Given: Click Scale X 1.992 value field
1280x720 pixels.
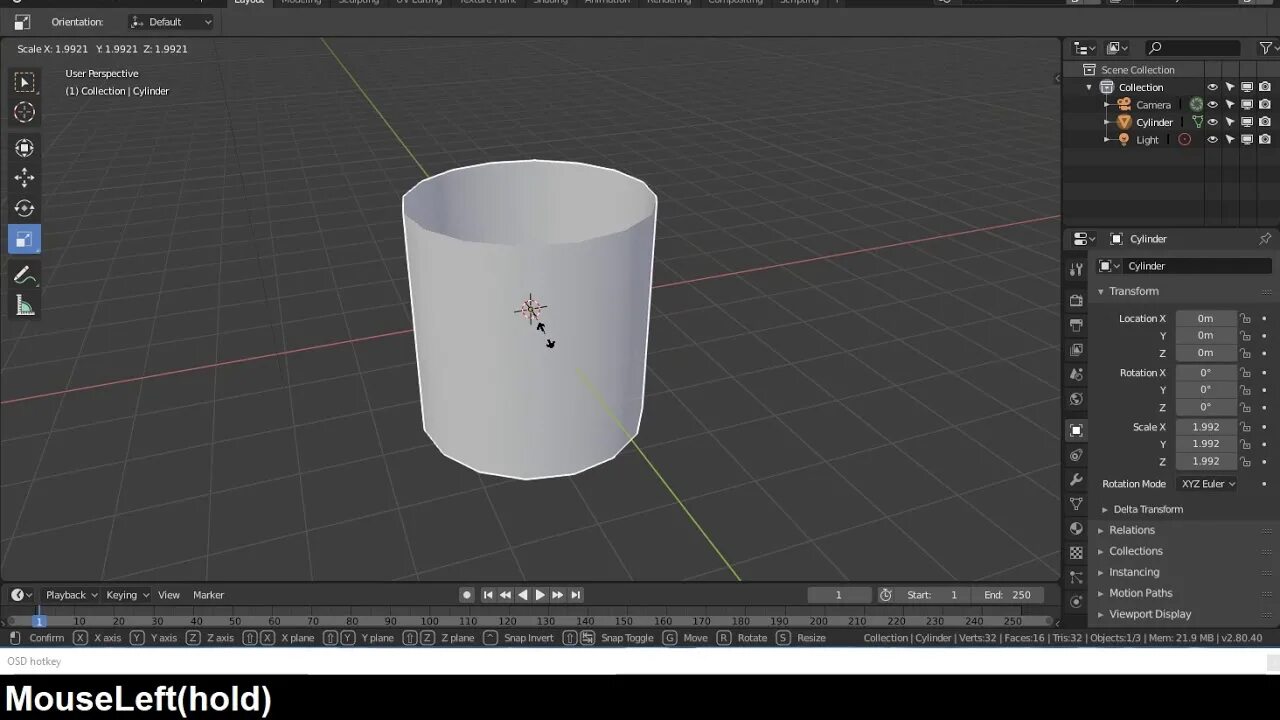Looking at the screenshot, I should click(1205, 427).
